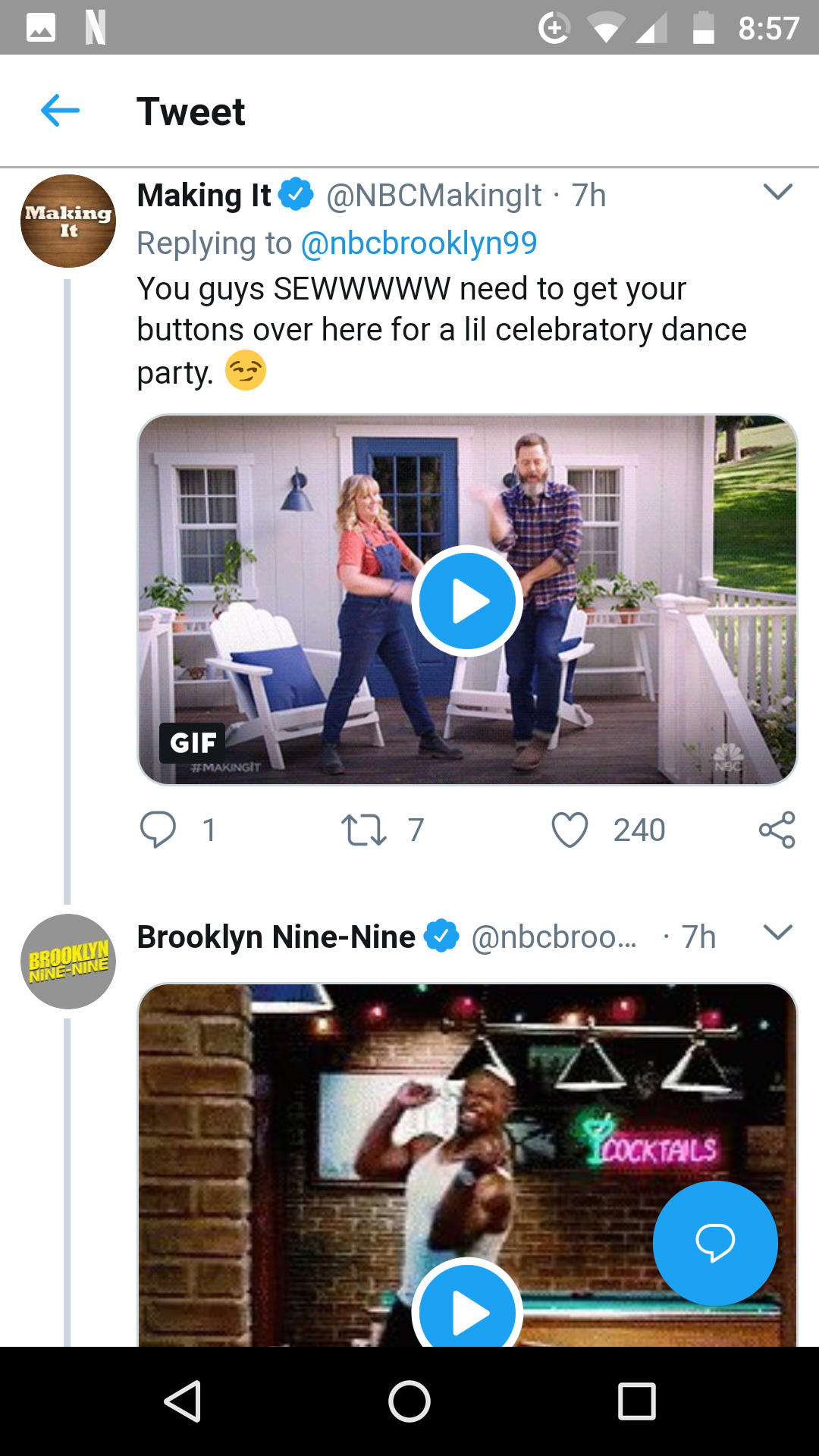Share the Making It tweet
Image resolution: width=819 pixels, height=1456 pixels.
click(x=777, y=830)
